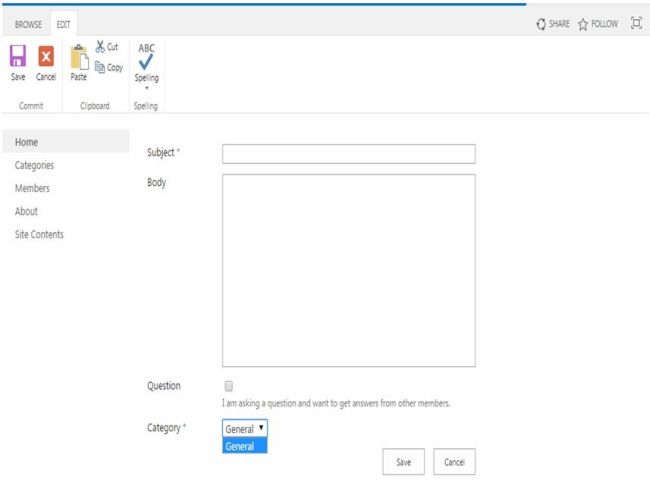
Task: Switch to the Browse ribbon tab
Action: pos(28,24)
